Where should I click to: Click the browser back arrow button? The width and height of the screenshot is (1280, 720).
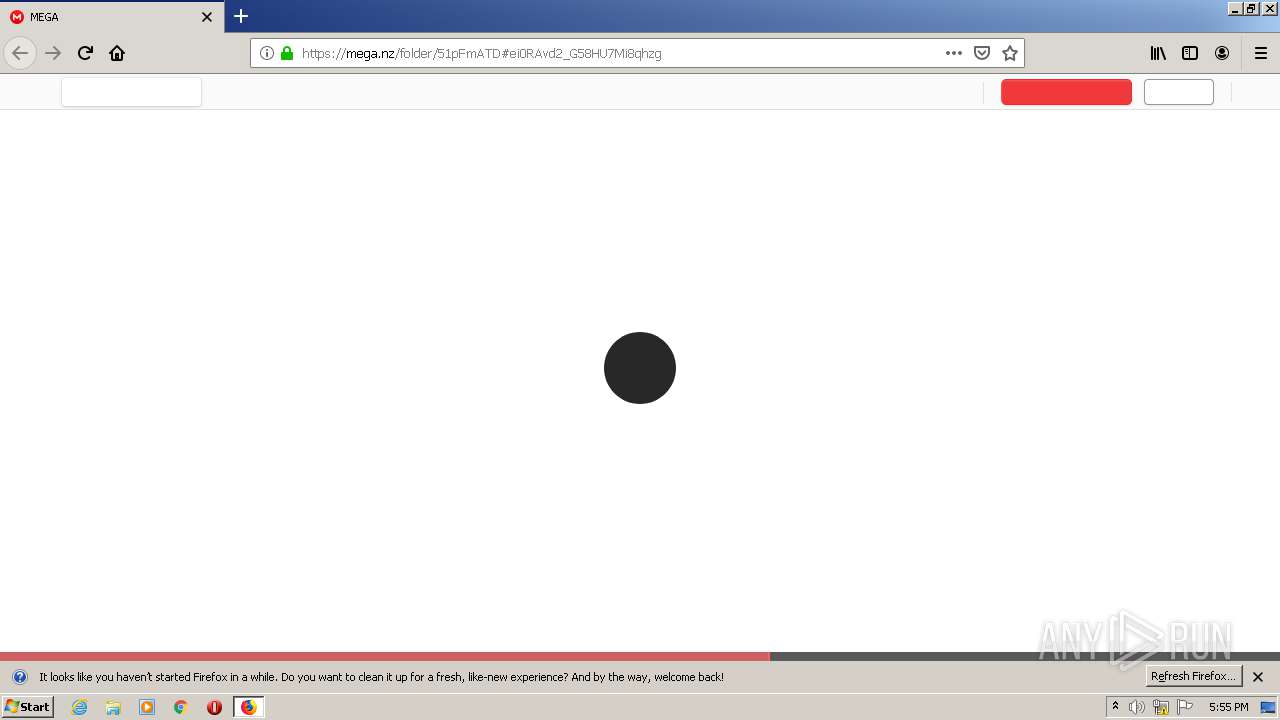click(x=20, y=53)
